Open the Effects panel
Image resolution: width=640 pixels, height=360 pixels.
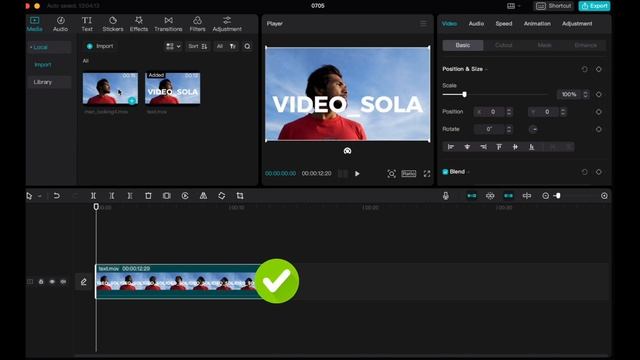pos(139,24)
